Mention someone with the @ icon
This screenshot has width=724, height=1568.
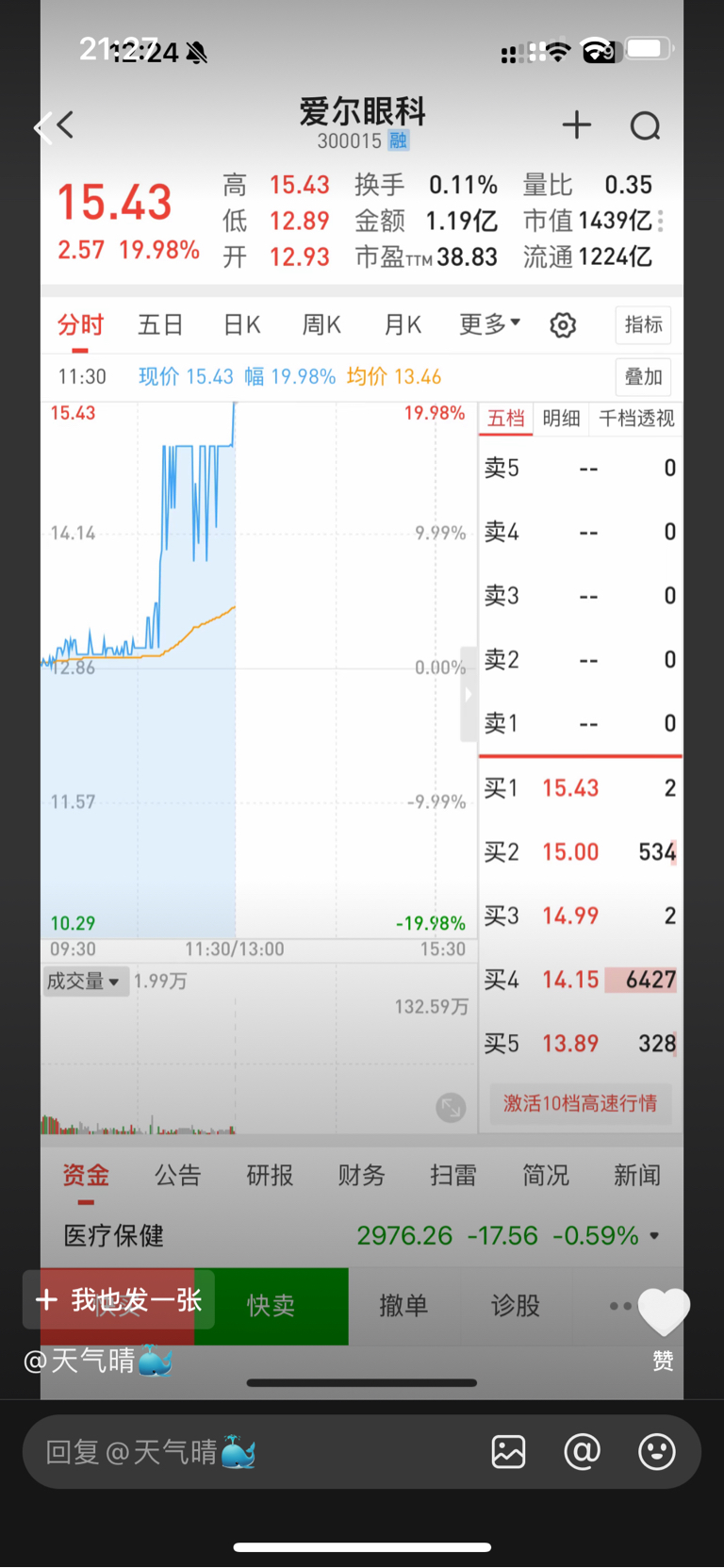tap(582, 1451)
